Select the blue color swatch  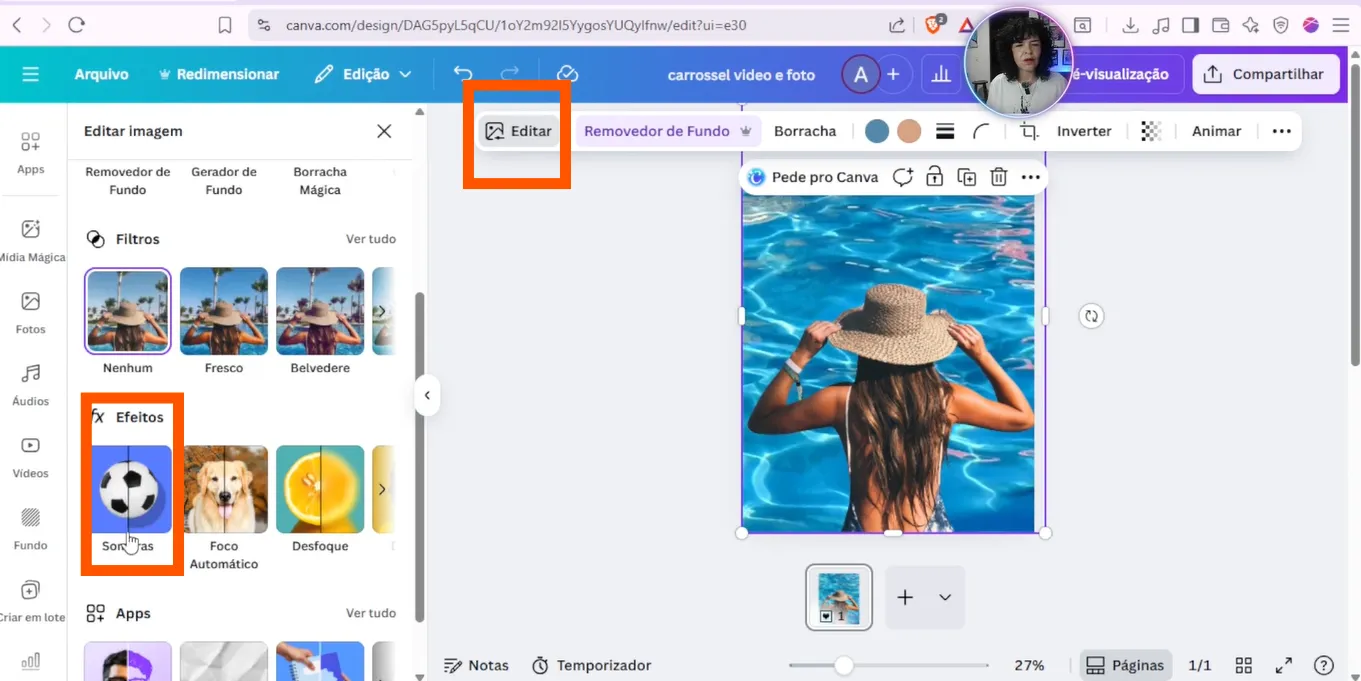tap(877, 131)
